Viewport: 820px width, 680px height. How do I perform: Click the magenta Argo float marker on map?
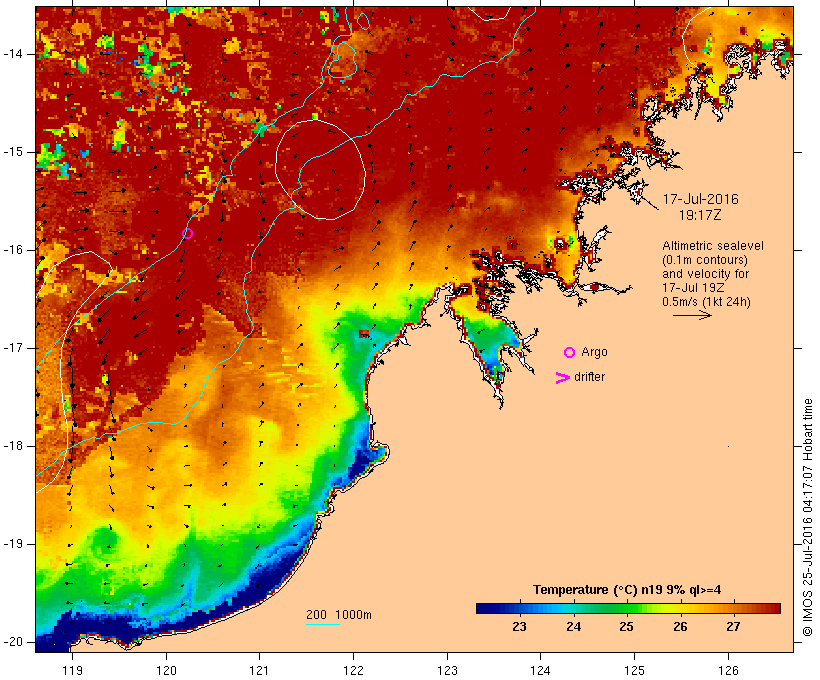click(188, 233)
